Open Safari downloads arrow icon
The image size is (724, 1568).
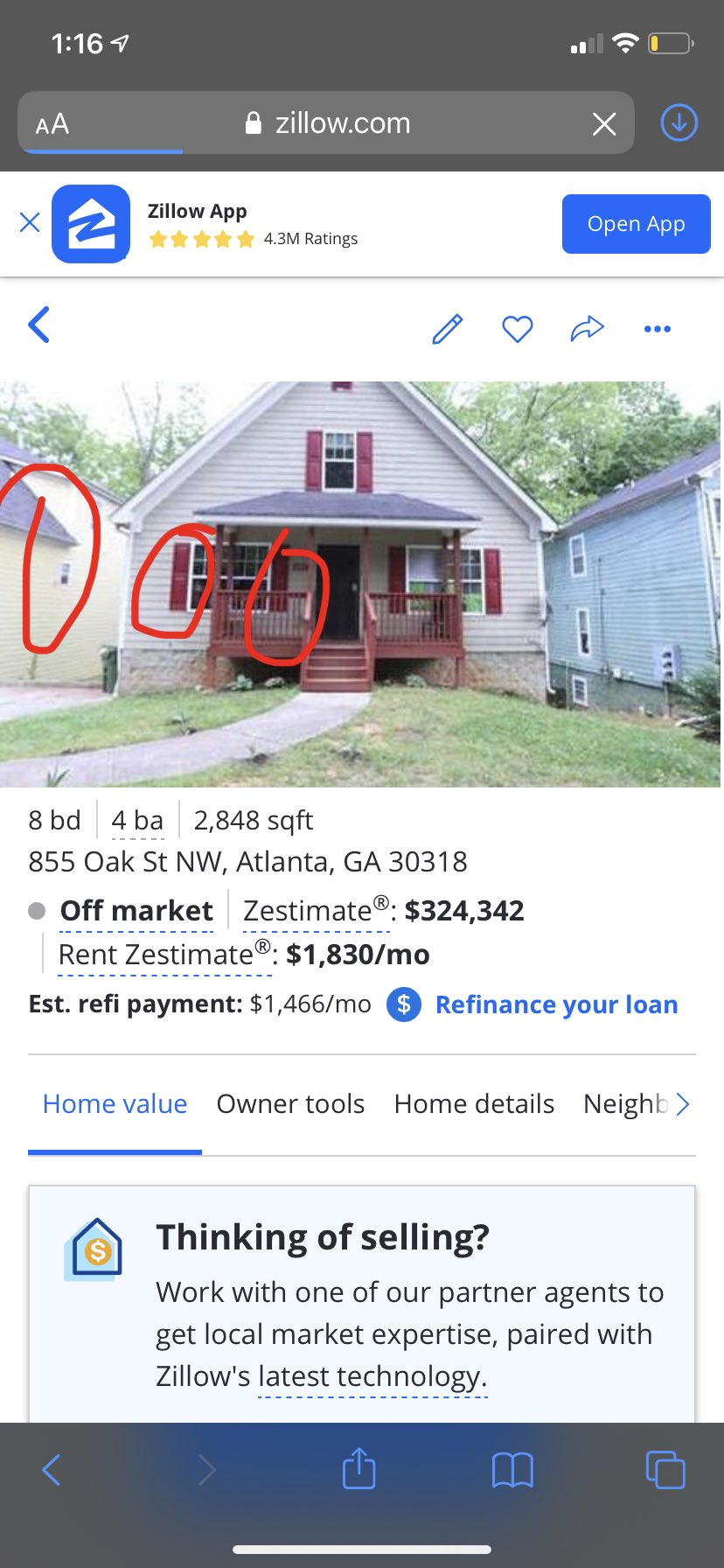pos(679,122)
